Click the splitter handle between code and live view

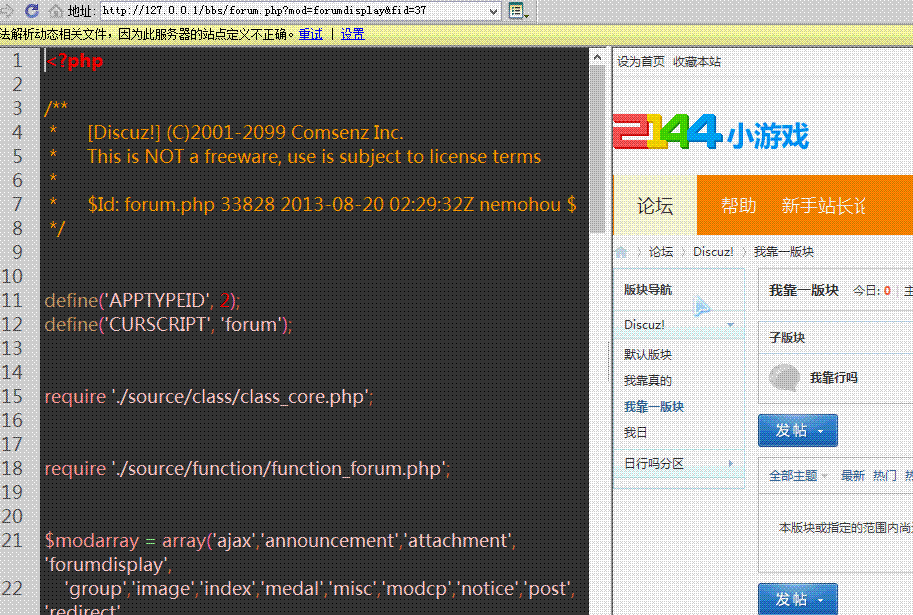[609, 361]
